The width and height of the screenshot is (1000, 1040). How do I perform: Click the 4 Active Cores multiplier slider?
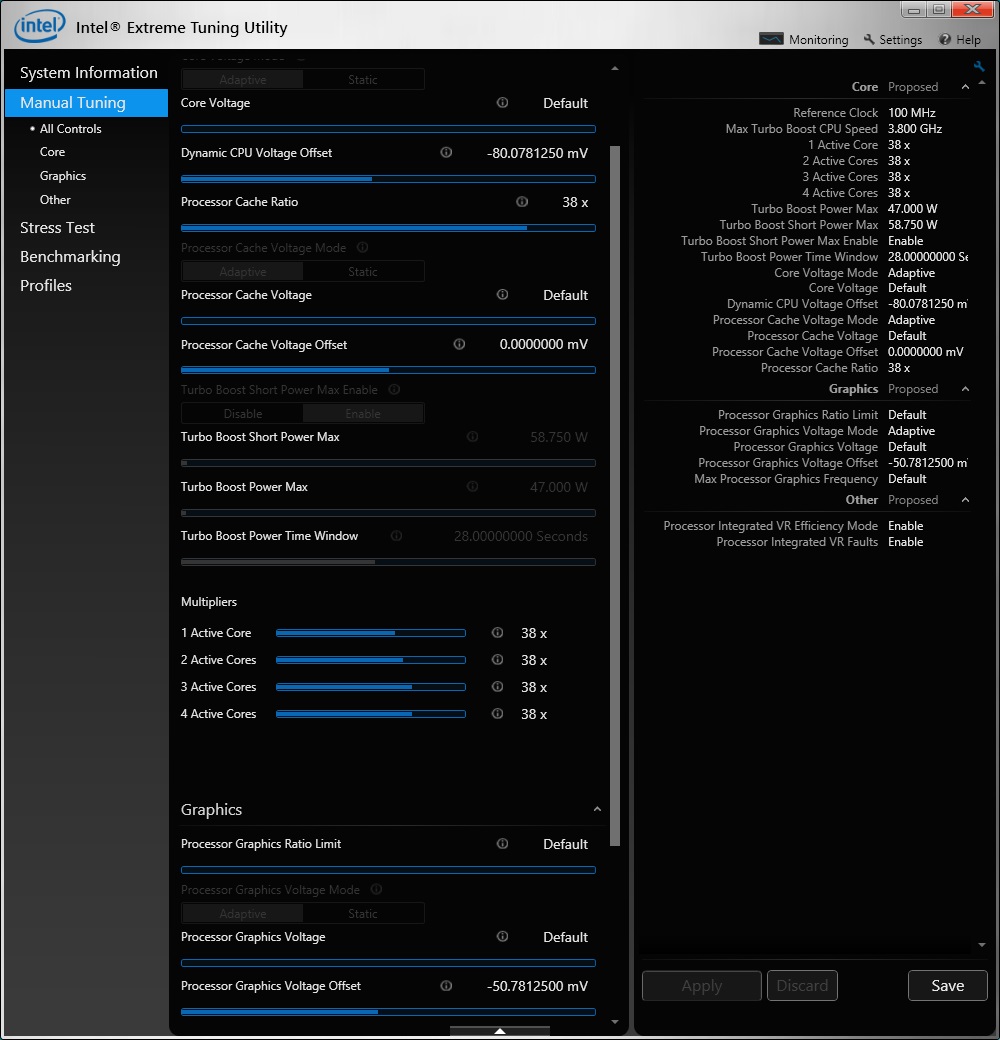tap(371, 714)
